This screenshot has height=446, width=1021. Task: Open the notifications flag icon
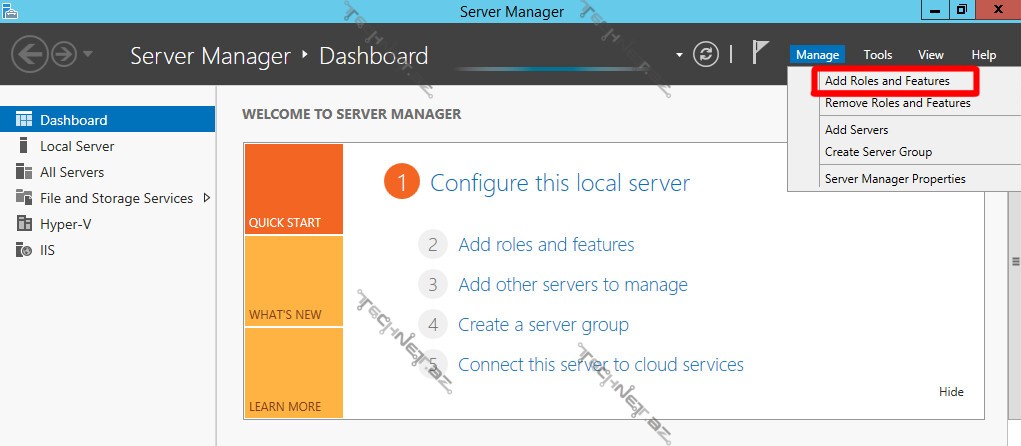(761, 54)
